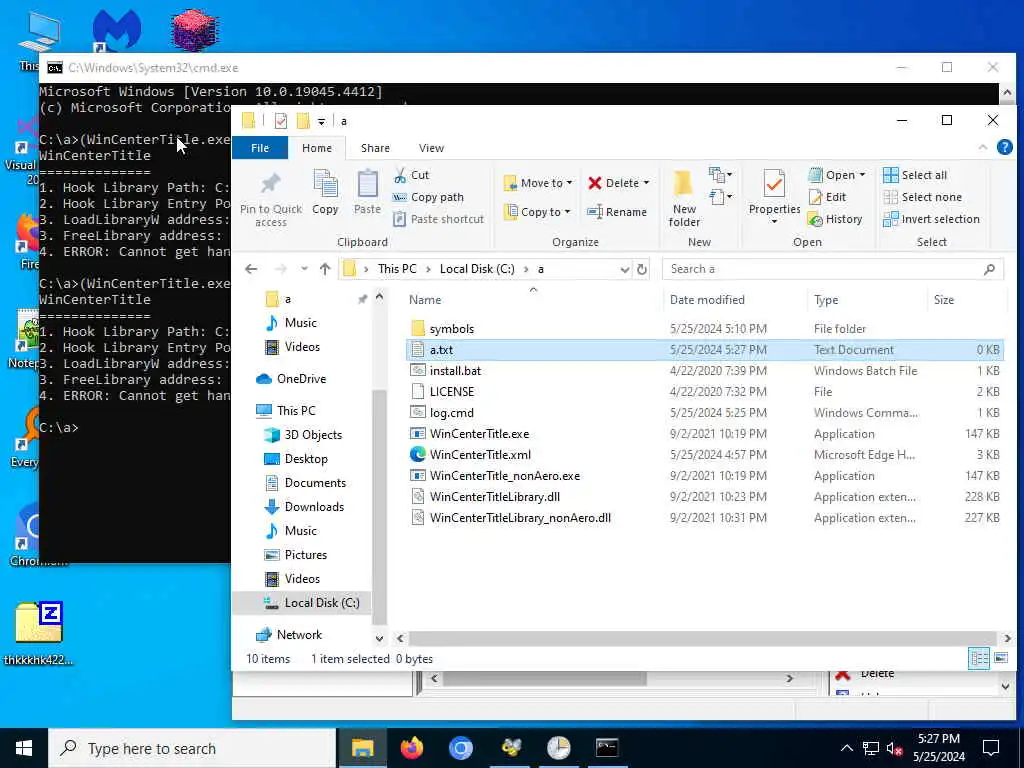Viewport: 1024px width, 768px height.
Task: Show hidden tray icons chevron
Action: click(x=846, y=748)
